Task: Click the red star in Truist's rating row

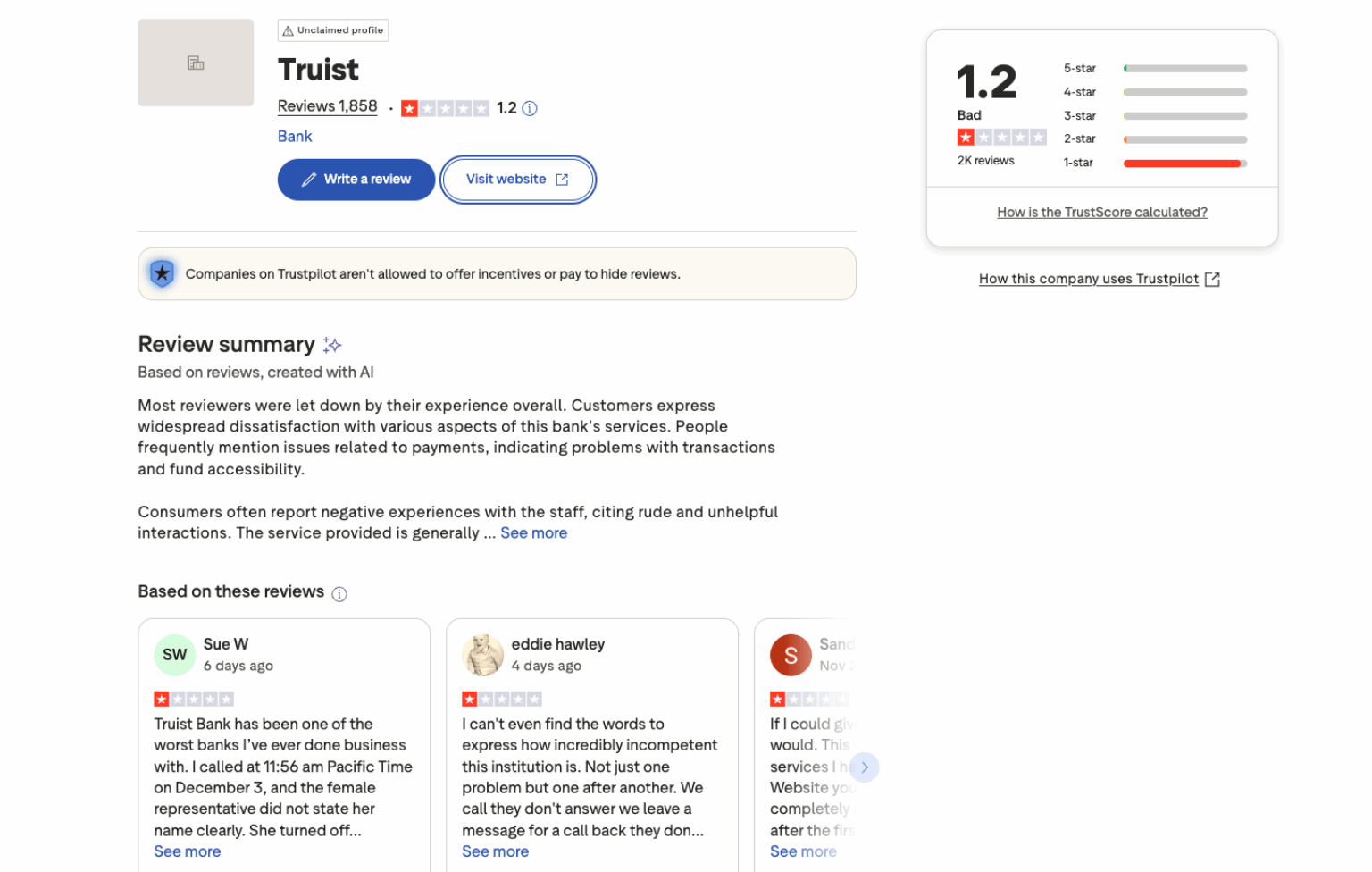Action: coord(410,108)
